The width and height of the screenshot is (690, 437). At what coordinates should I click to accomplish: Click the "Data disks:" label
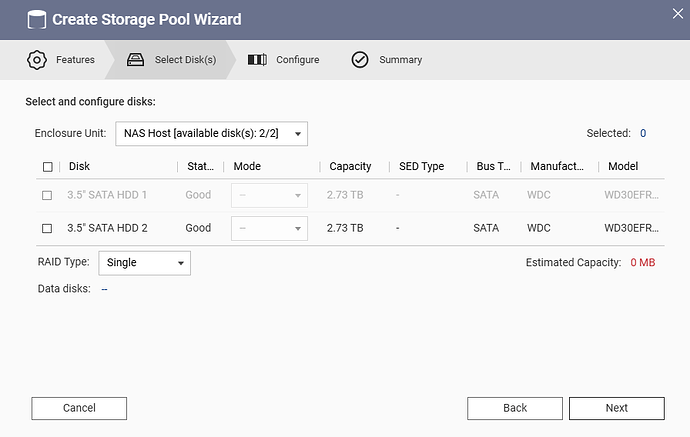[64, 289]
